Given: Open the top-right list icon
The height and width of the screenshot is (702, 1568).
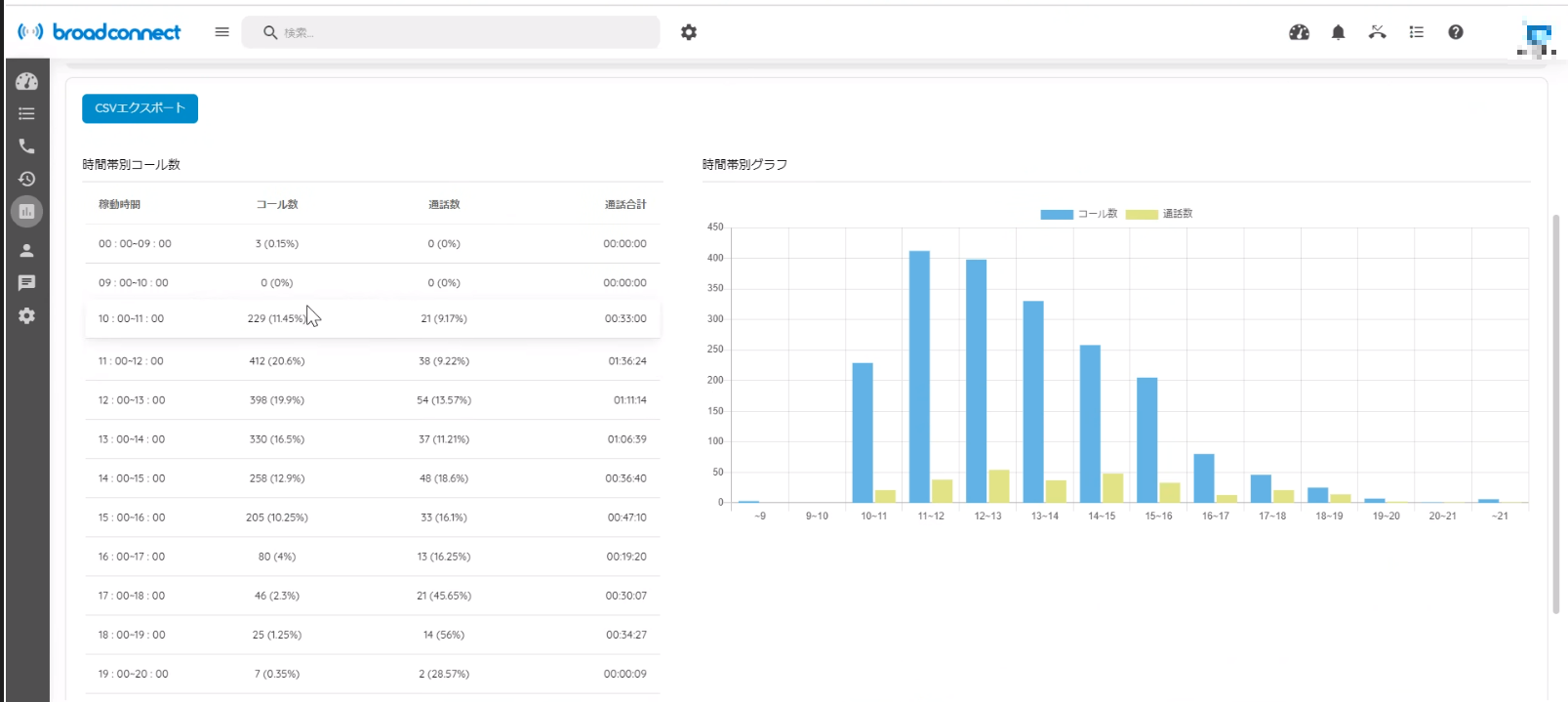Looking at the screenshot, I should 1416,32.
